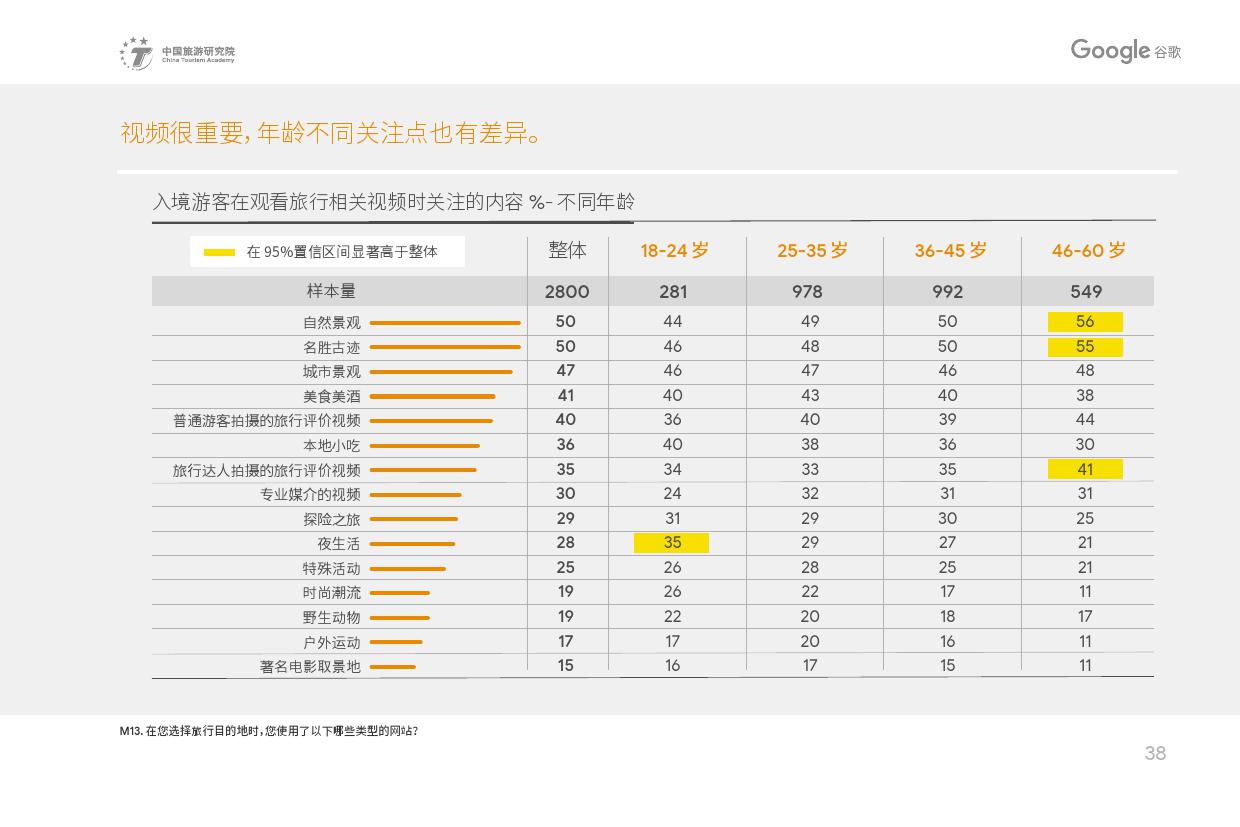Click the page number 38
This screenshot has height=827, width=1240.
coord(1155,754)
